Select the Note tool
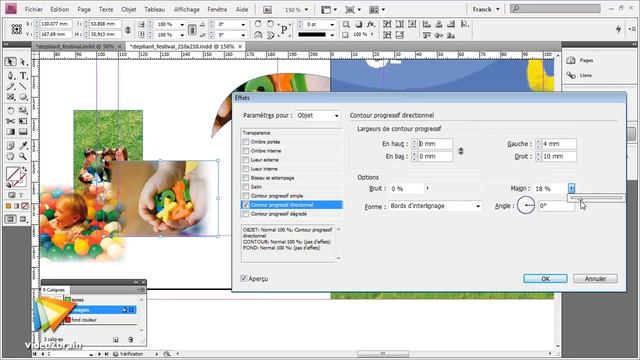Screen dimensions: 640x360 coord(10,145)
